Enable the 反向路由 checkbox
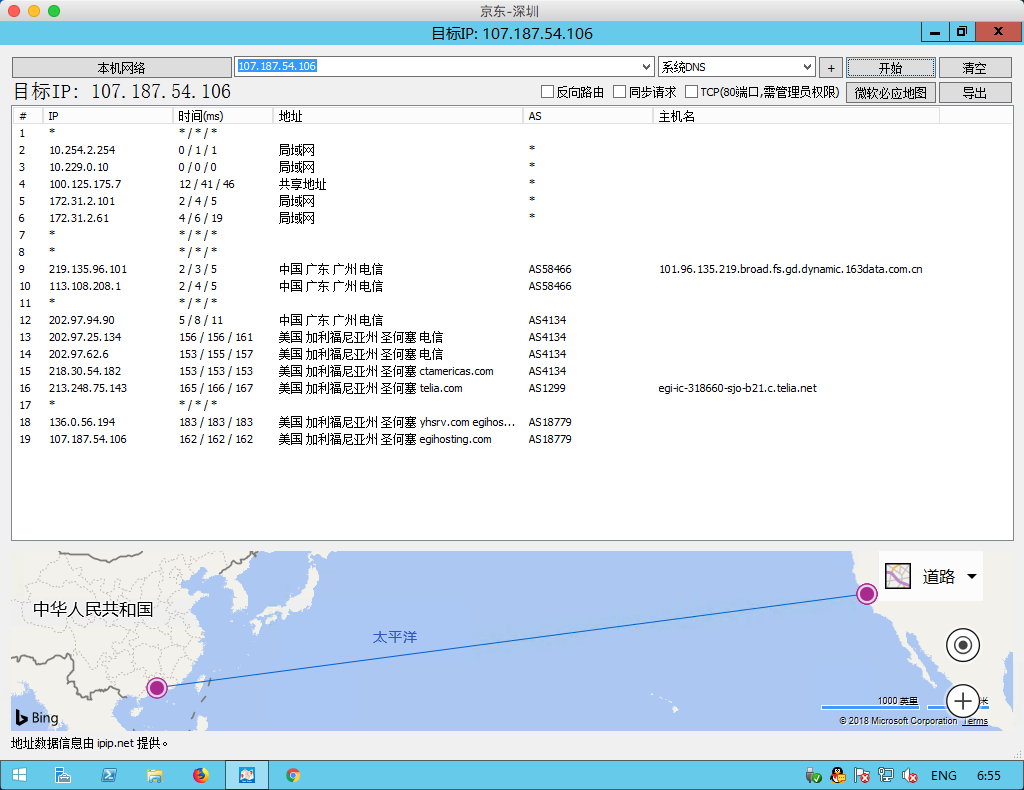Image resolution: width=1024 pixels, height=790 pixels. pos(547,92)
